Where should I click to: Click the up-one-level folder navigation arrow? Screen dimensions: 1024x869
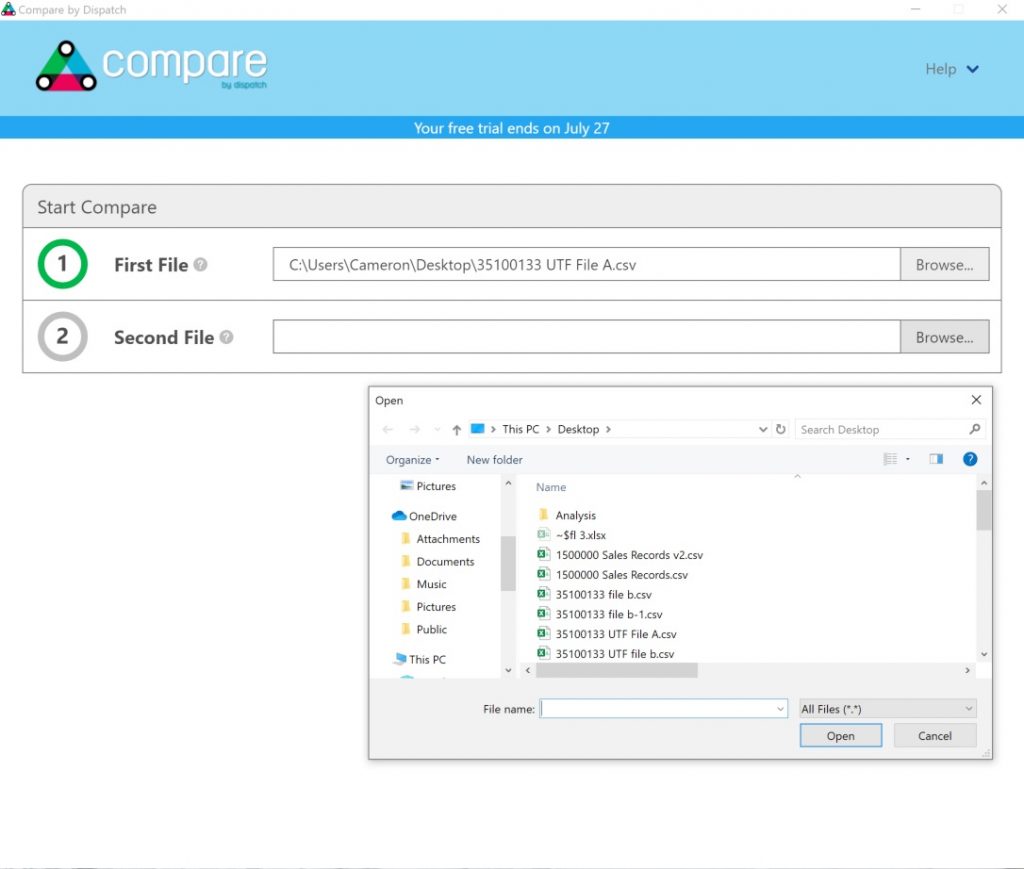455,428
